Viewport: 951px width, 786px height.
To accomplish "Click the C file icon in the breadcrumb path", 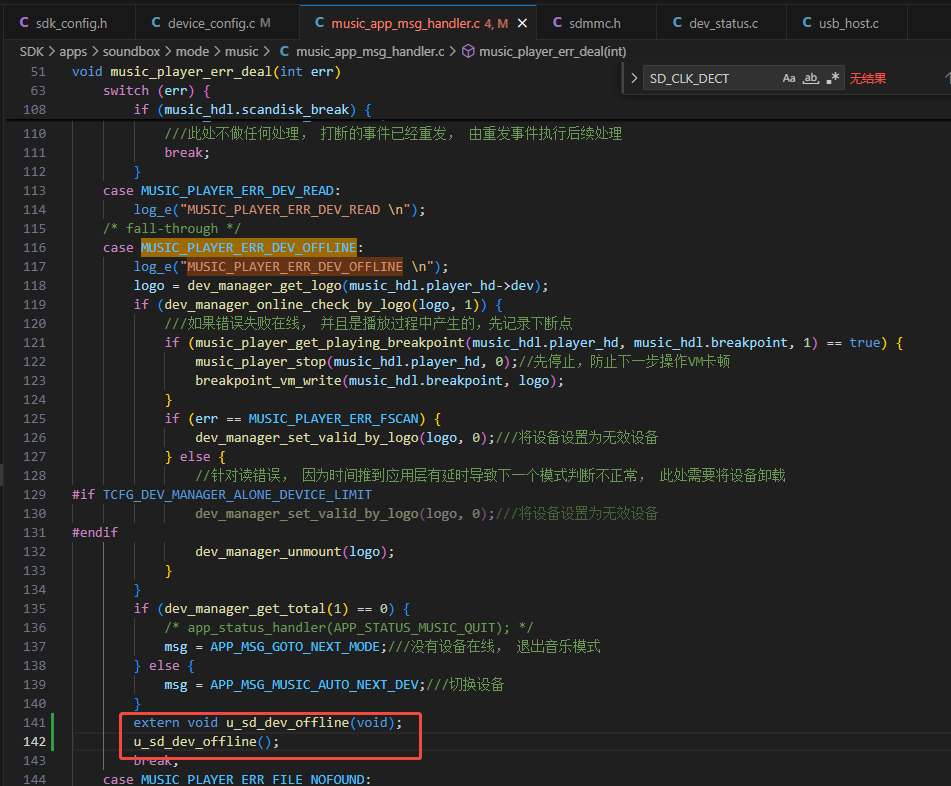I will pos(284,52).
